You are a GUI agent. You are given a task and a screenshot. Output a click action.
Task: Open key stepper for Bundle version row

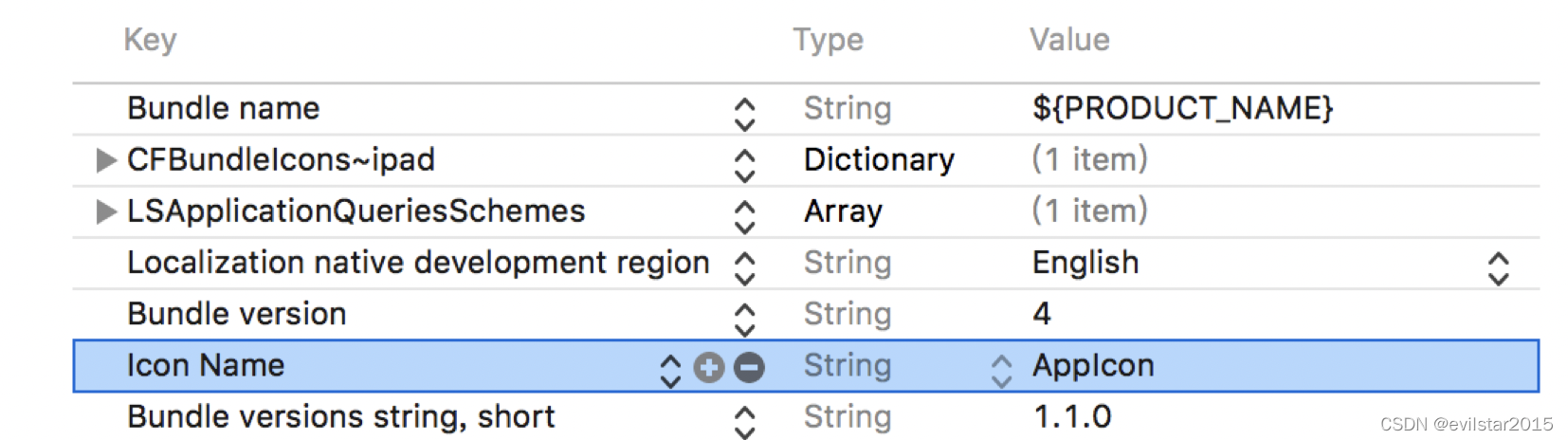[745, 320]
